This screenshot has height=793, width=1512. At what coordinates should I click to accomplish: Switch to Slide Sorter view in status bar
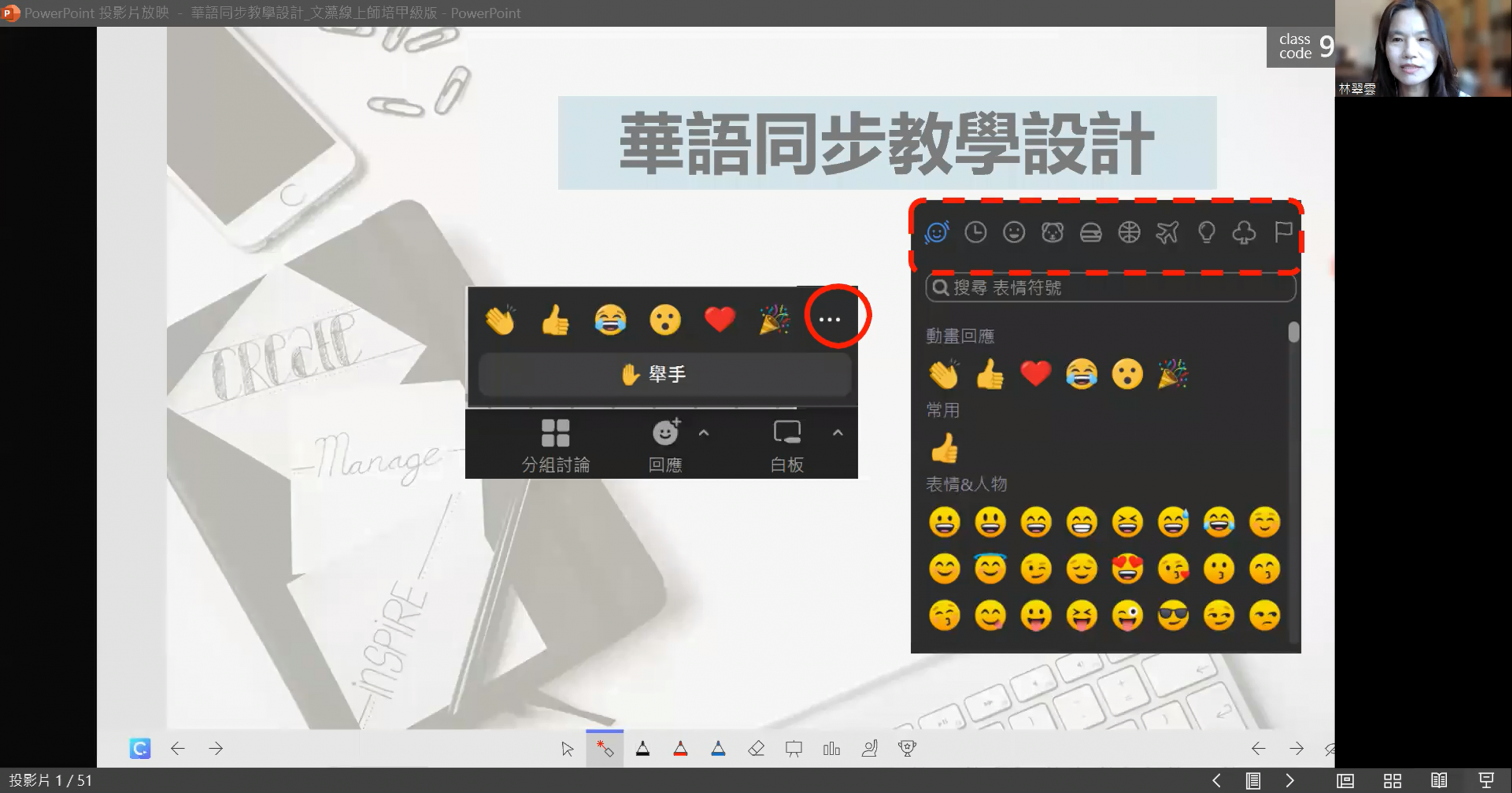[x=1392, y=781]
